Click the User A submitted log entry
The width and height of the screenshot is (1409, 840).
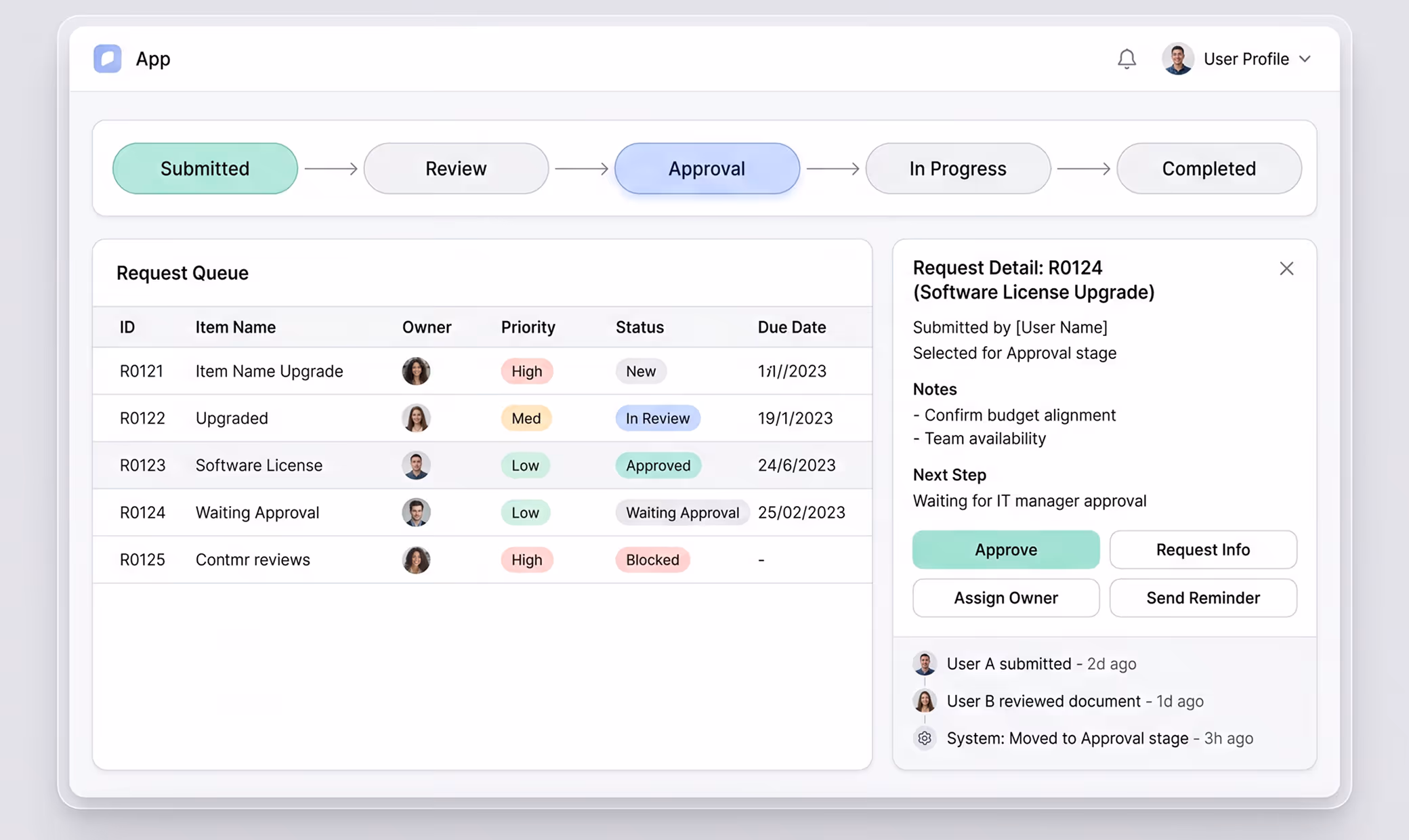tap(1041, 664)
